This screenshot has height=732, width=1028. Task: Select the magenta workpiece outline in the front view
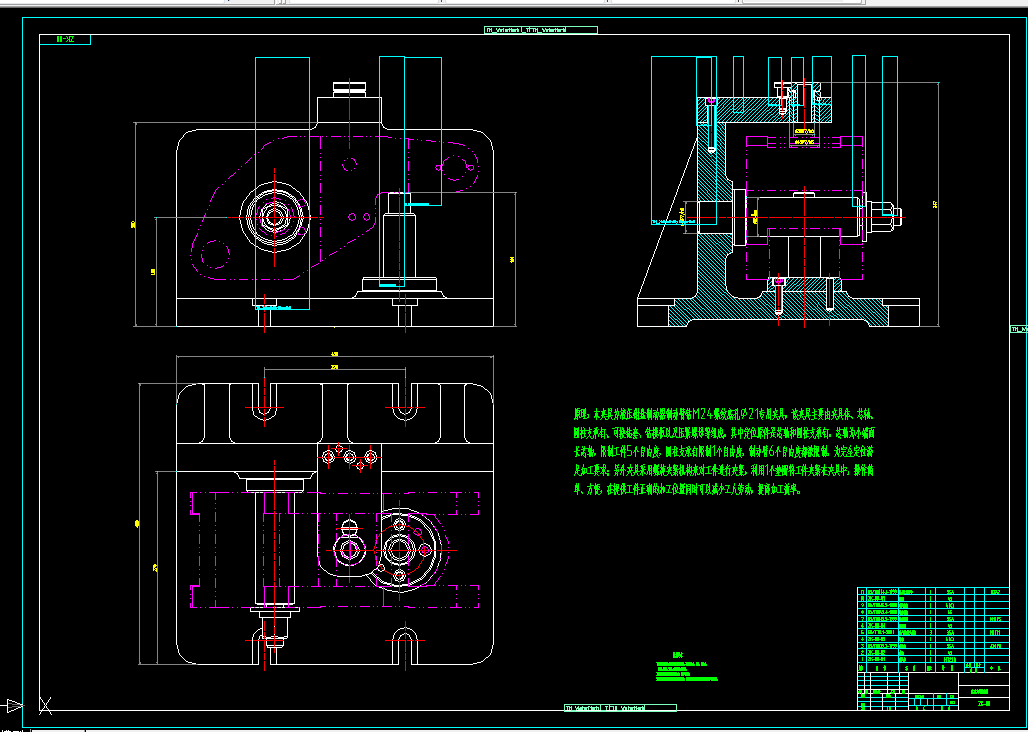point(334,208)
